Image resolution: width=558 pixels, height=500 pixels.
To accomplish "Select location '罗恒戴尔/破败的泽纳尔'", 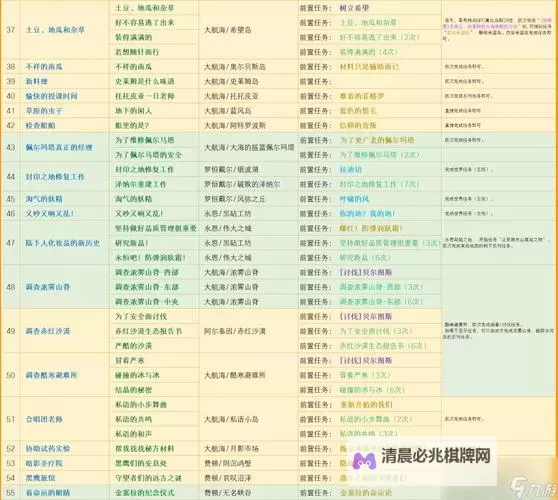I will (242, 184).
